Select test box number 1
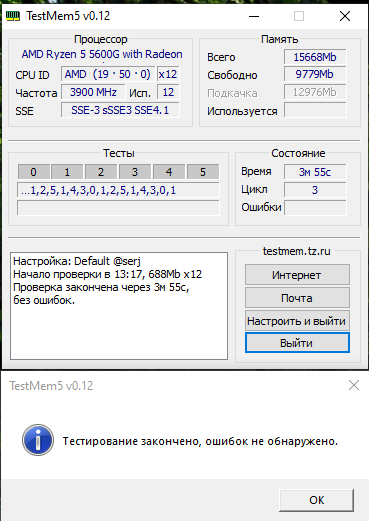 coord(67,172)
